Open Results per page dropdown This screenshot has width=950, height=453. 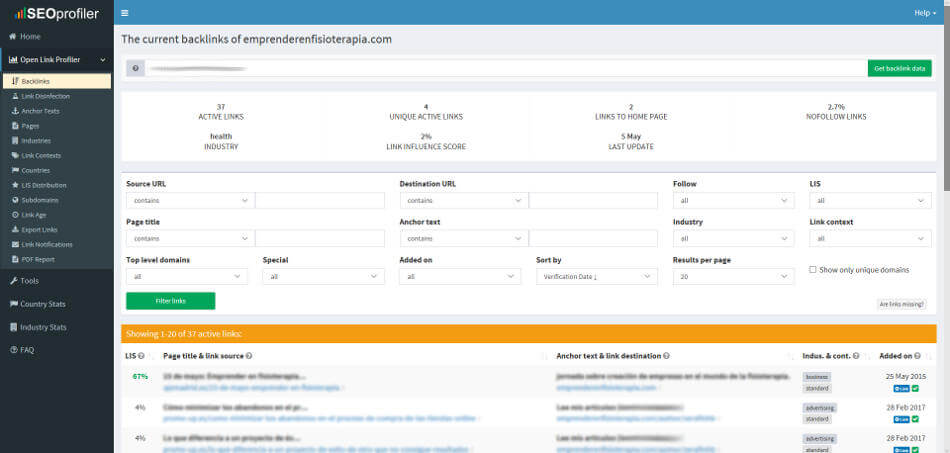pos(733,277)
